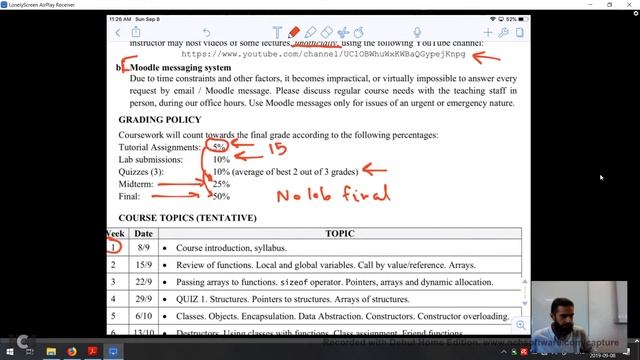
Task: Click date cell '8/9'
Action: (143, 248)
